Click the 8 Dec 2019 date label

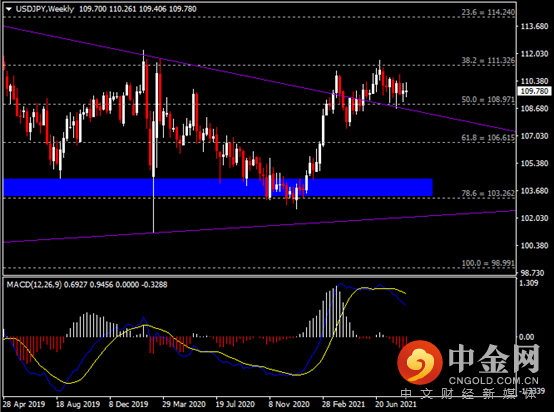[x=128, y=404]
